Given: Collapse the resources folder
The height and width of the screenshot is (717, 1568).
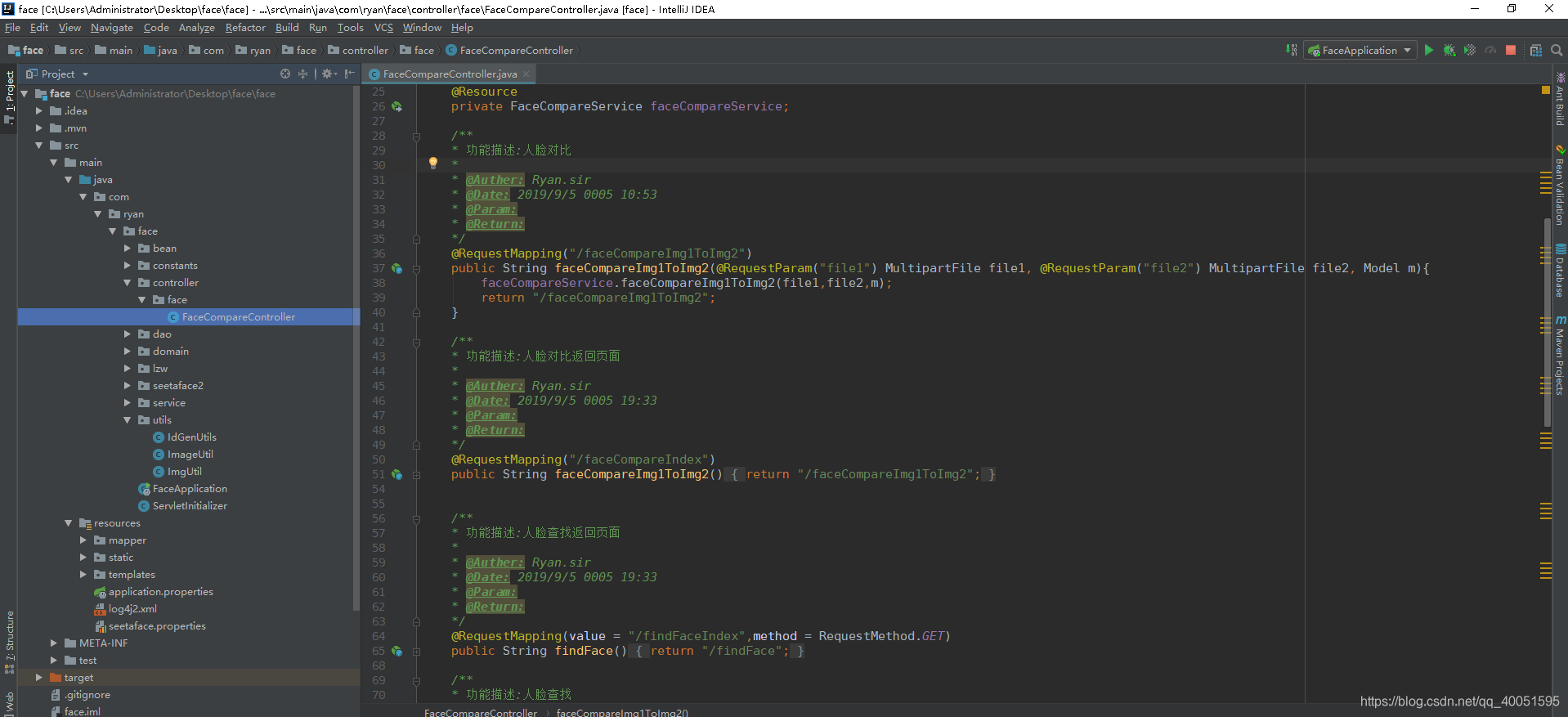Looking at the screenshot, I should 68,522.
